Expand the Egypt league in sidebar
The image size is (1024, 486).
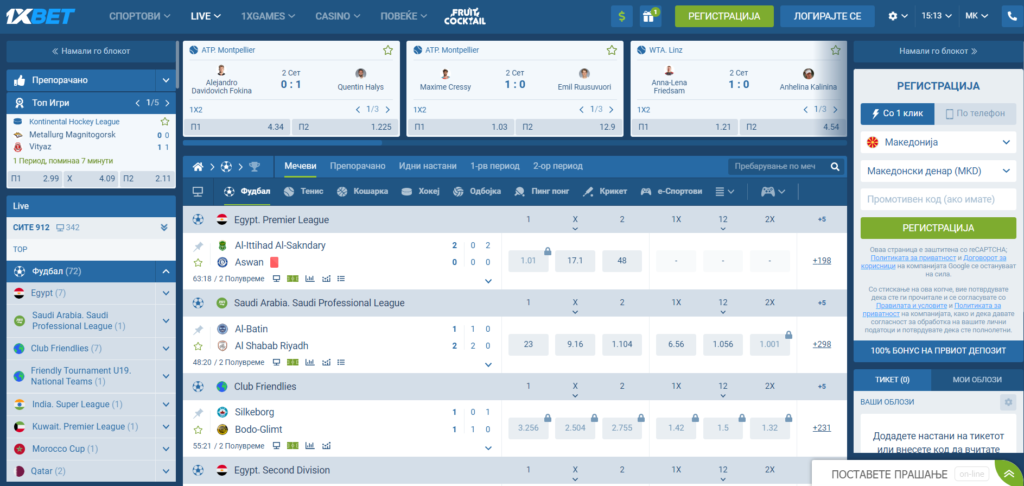point(165,293)
